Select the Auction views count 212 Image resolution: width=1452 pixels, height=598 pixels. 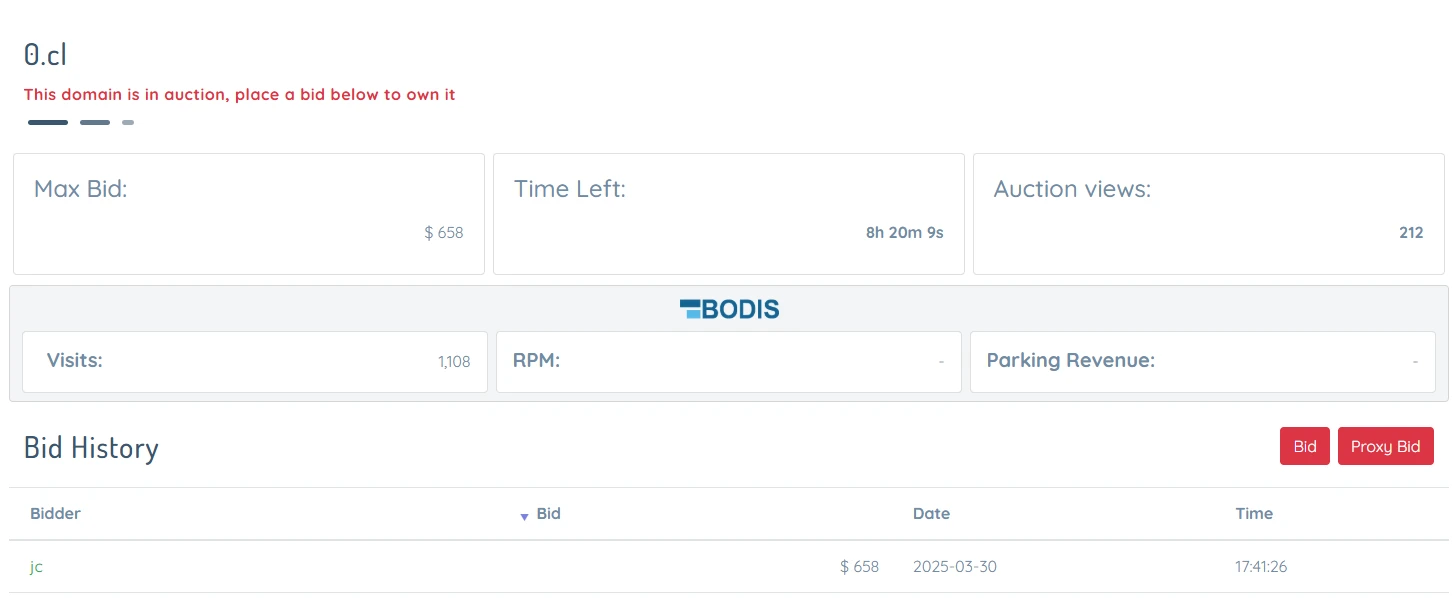[x=1411, y=233]
